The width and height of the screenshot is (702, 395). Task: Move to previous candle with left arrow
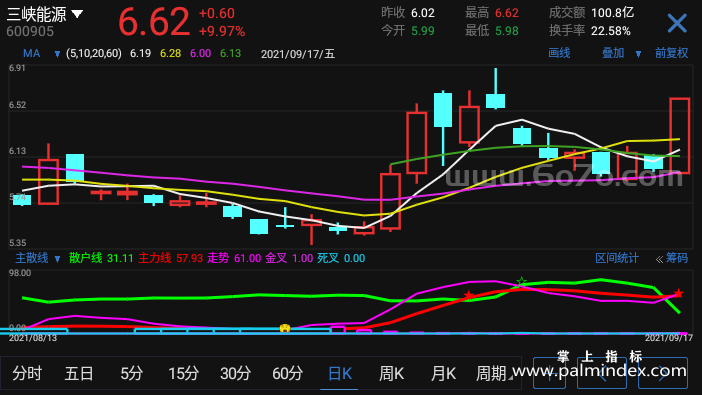point(602,373)
